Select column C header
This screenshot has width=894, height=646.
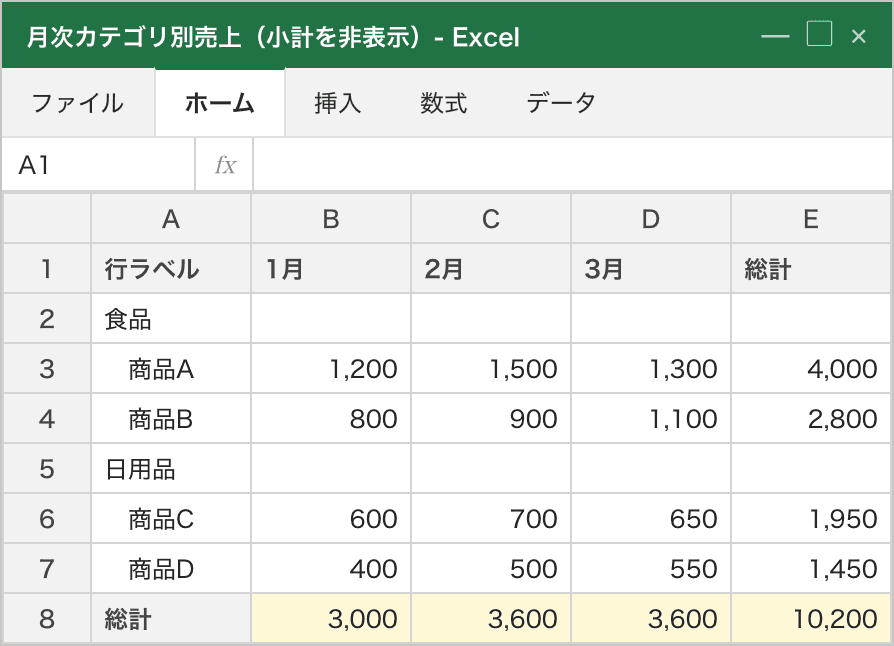[491, 219]
